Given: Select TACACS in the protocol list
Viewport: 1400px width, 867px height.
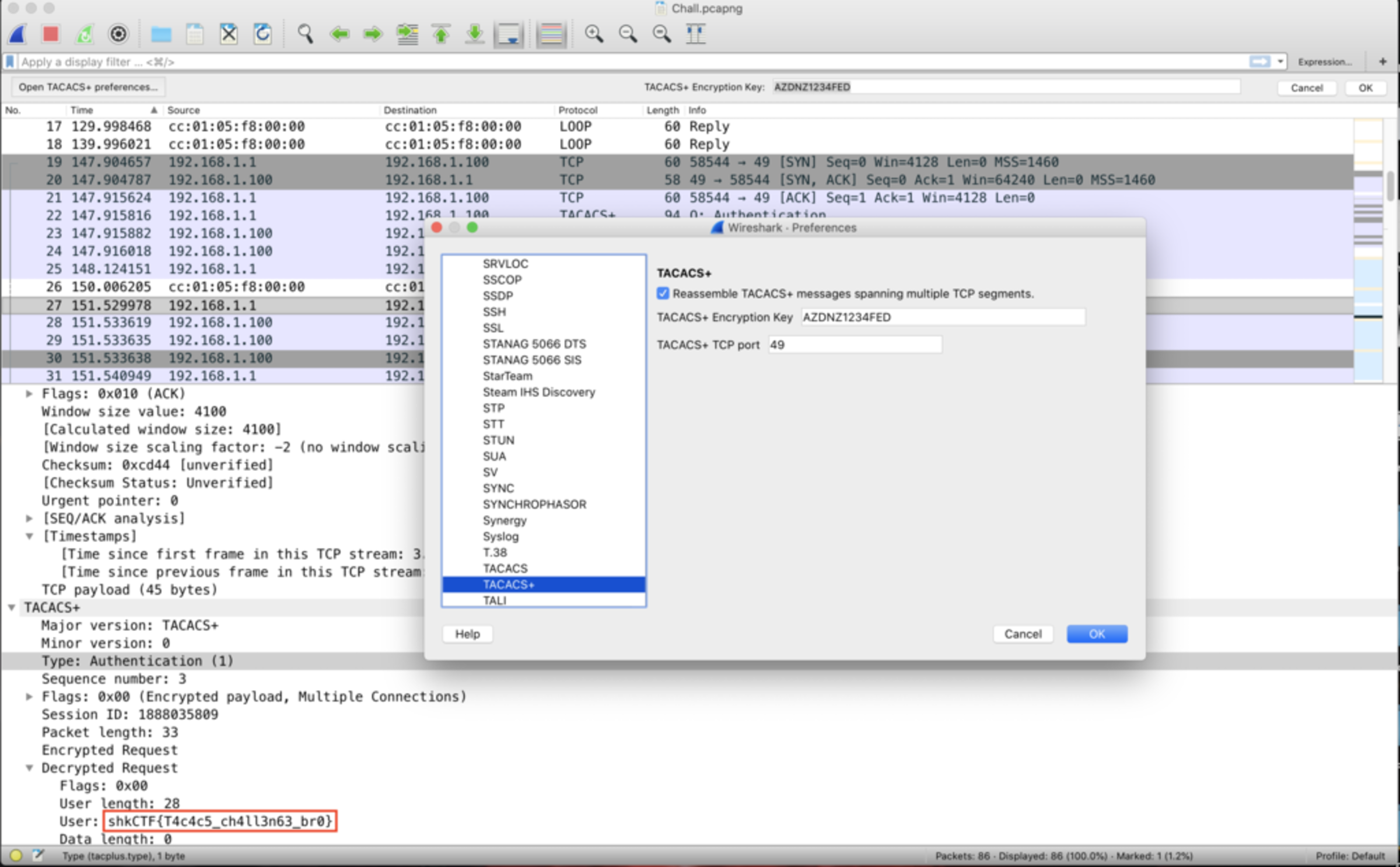Looking at the screenshot, I should tap(544, 568).
